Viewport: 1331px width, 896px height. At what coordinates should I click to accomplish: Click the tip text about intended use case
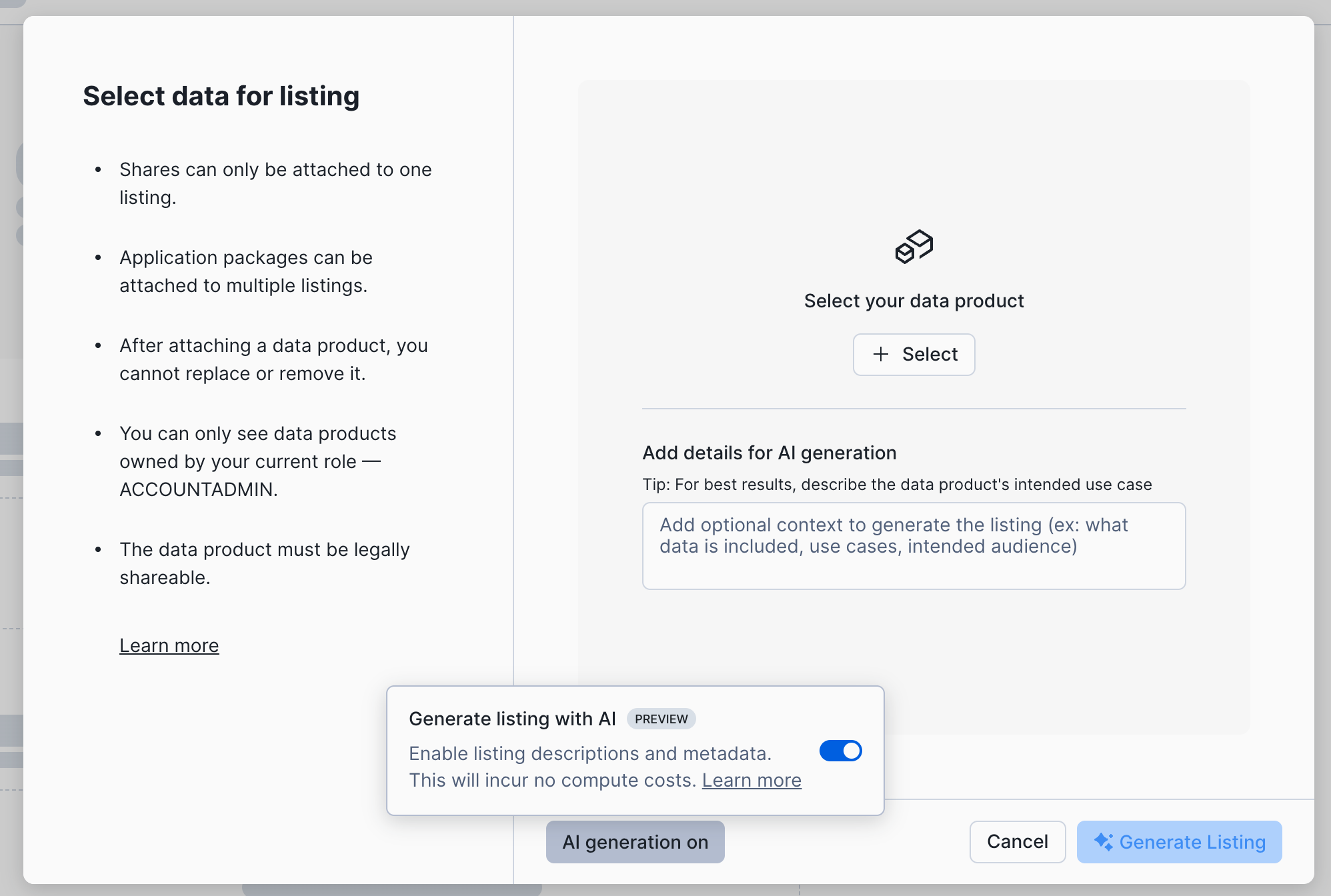click(x=897, y=484)
